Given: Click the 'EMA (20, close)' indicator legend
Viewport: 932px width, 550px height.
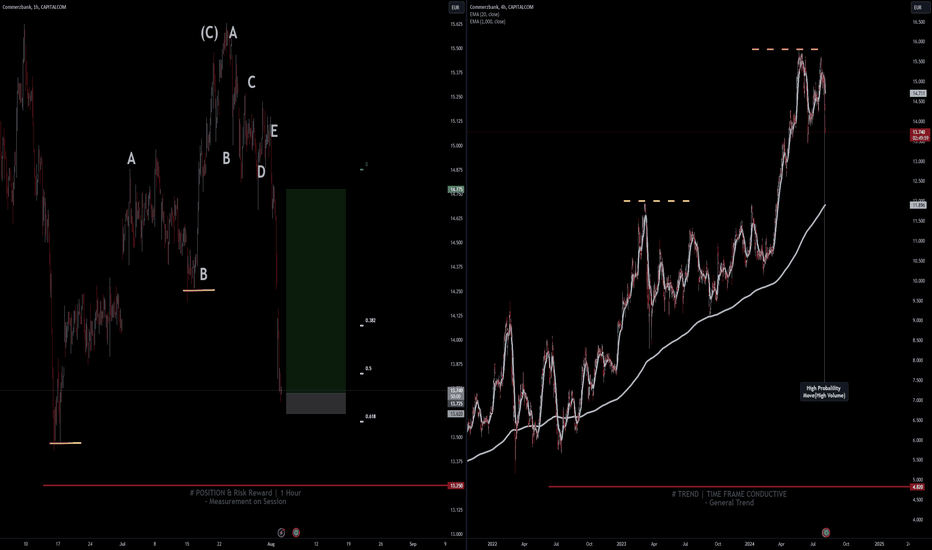Looking at the screenshot, I should tap(484, 14).
